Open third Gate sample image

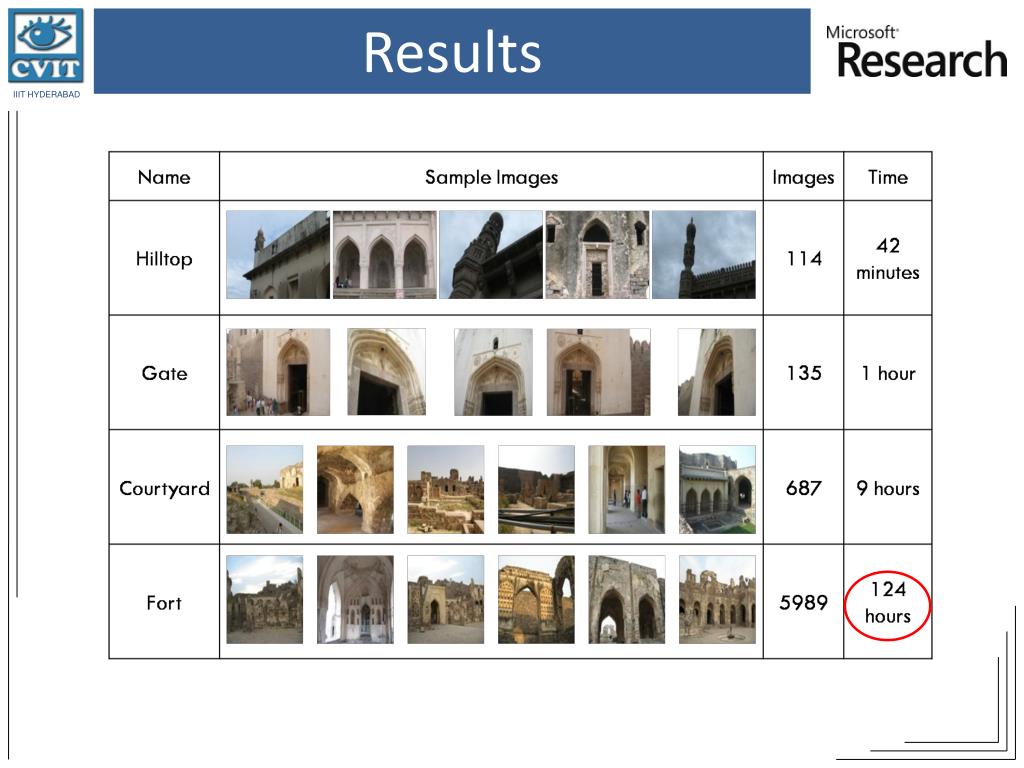point(493,372)
